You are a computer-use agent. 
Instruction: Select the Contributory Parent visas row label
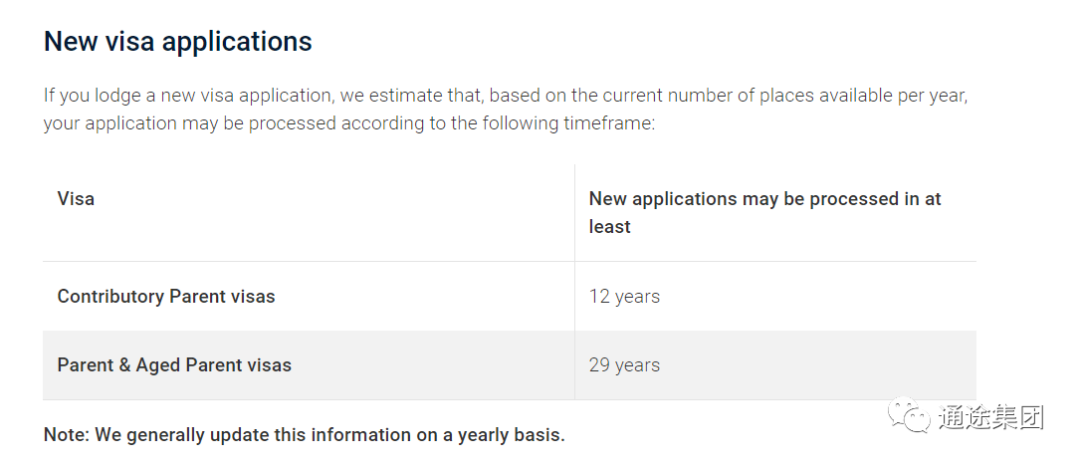click(x=166, y=296)
